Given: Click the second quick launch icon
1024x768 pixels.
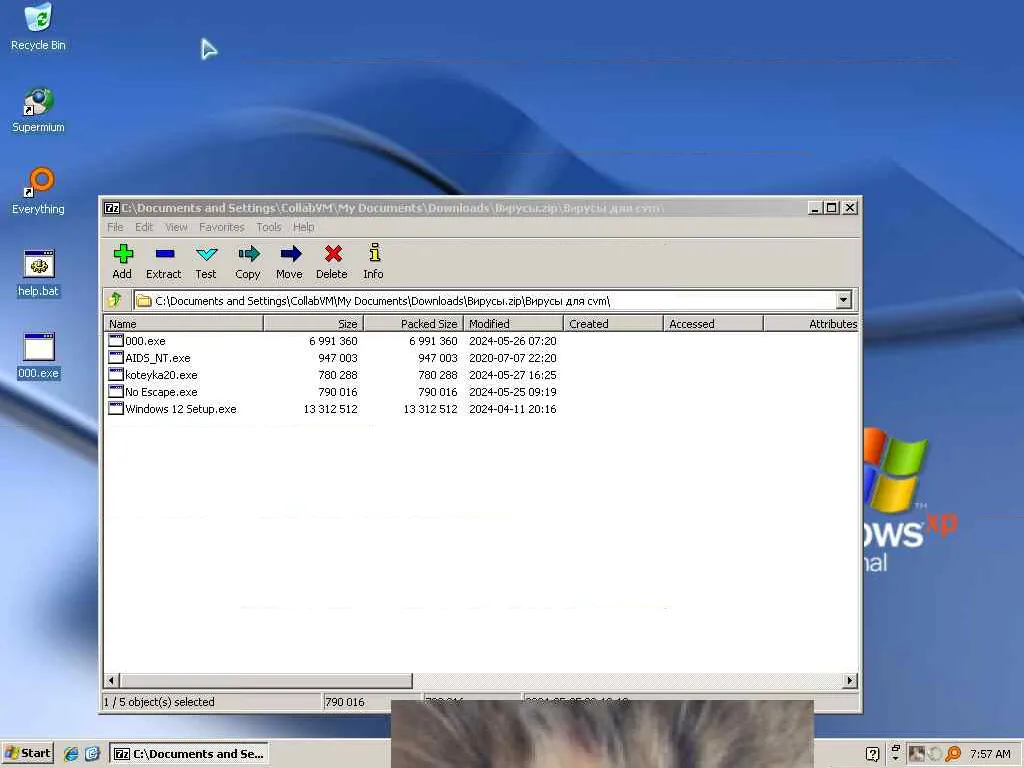Looking at the screenshot, I should click(x=92, y=754).
